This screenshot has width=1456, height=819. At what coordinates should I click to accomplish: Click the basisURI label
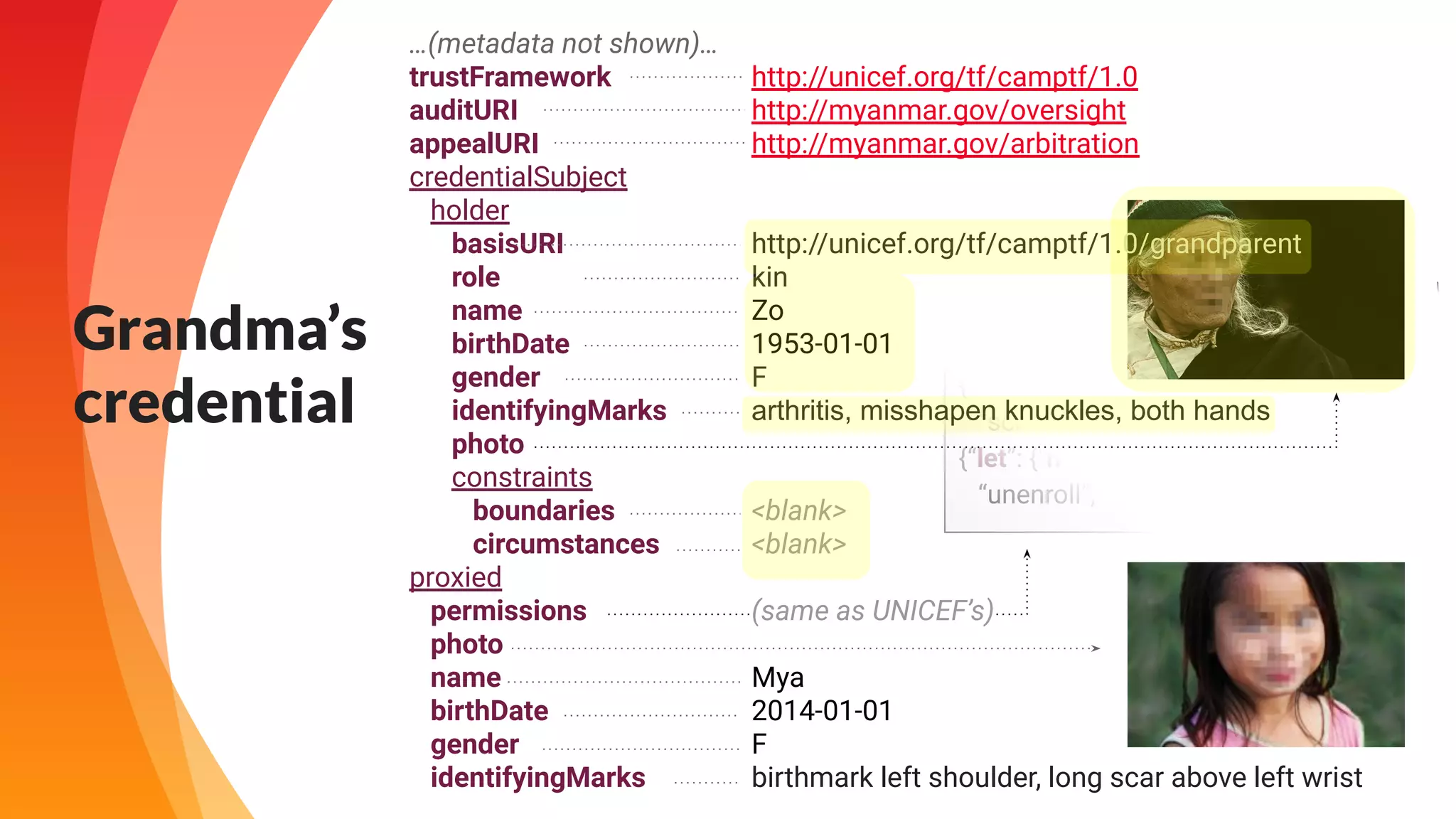tap(508, 245)
